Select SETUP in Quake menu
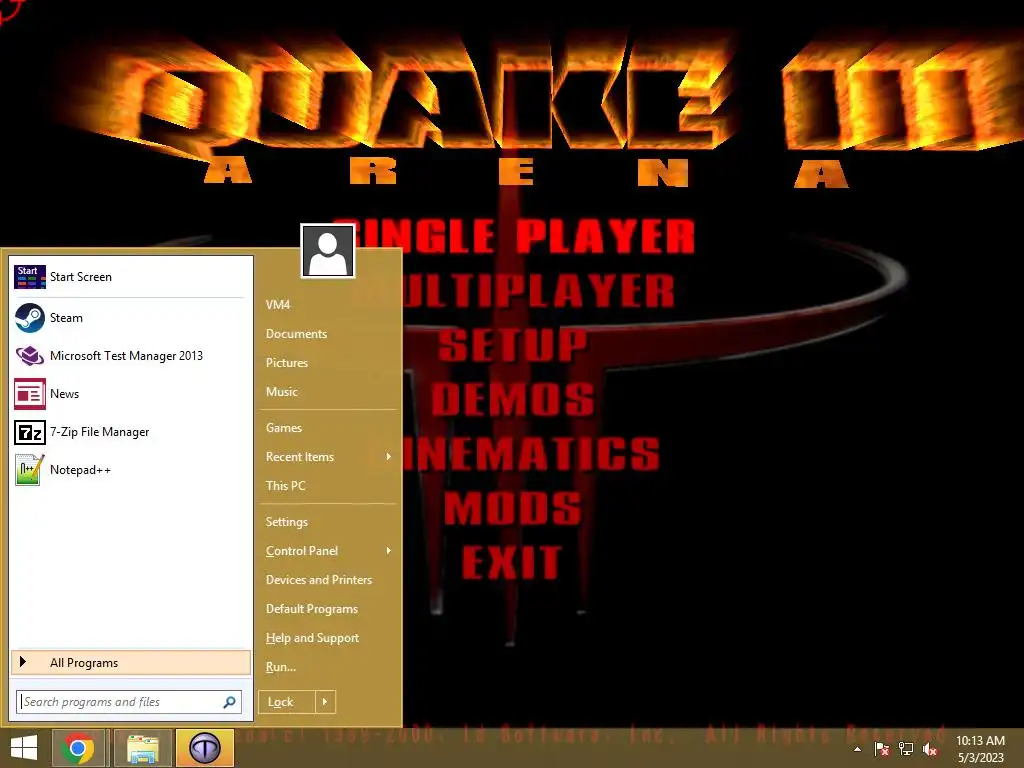This screenshot has width=1024, height=768. (513, 344)
